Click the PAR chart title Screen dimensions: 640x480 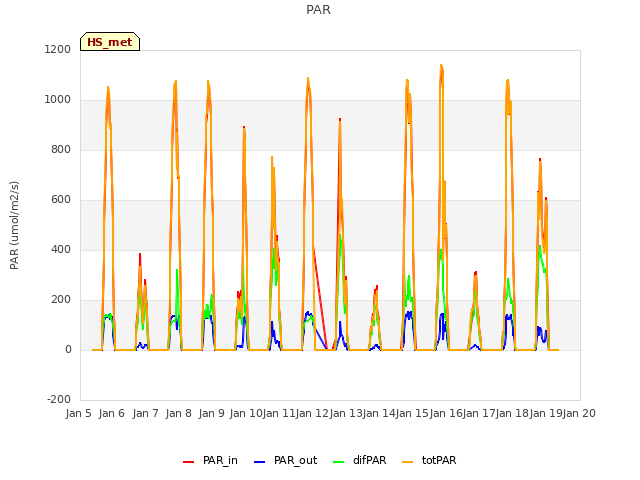point(318,10)
